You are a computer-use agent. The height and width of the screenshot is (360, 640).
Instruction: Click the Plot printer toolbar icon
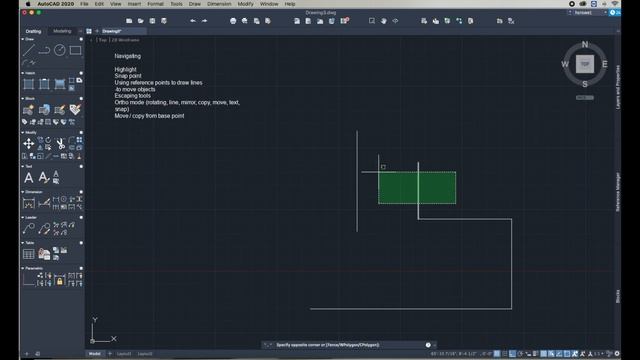point(233,21)
